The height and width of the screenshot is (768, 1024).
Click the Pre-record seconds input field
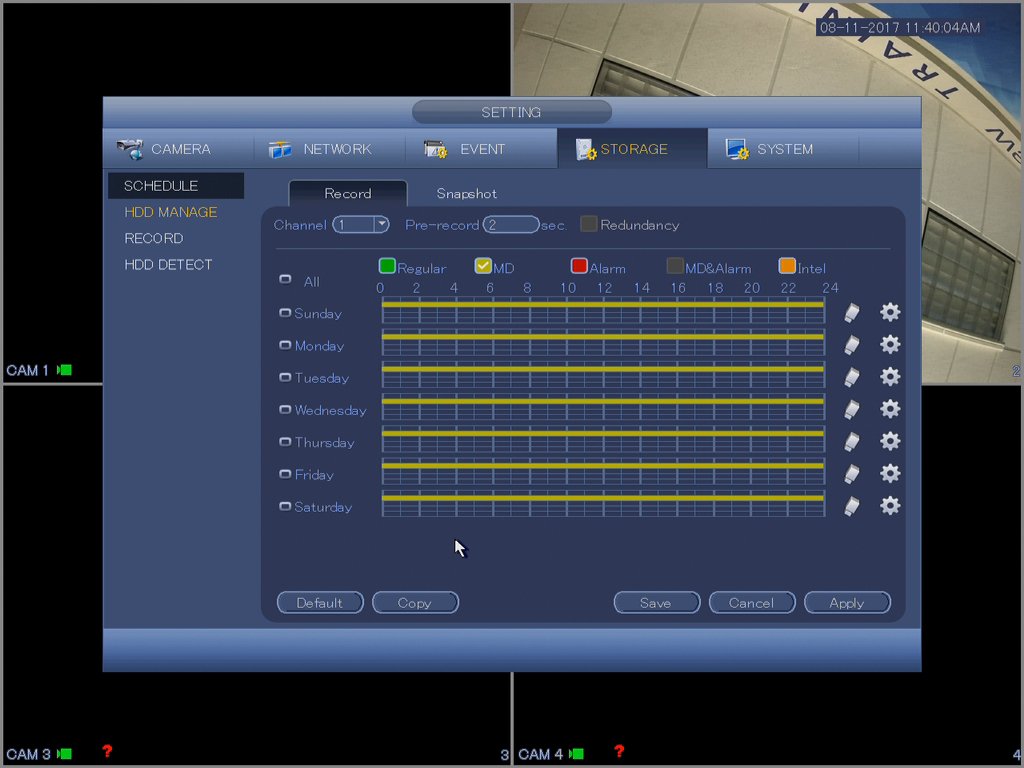coord(510,225)
